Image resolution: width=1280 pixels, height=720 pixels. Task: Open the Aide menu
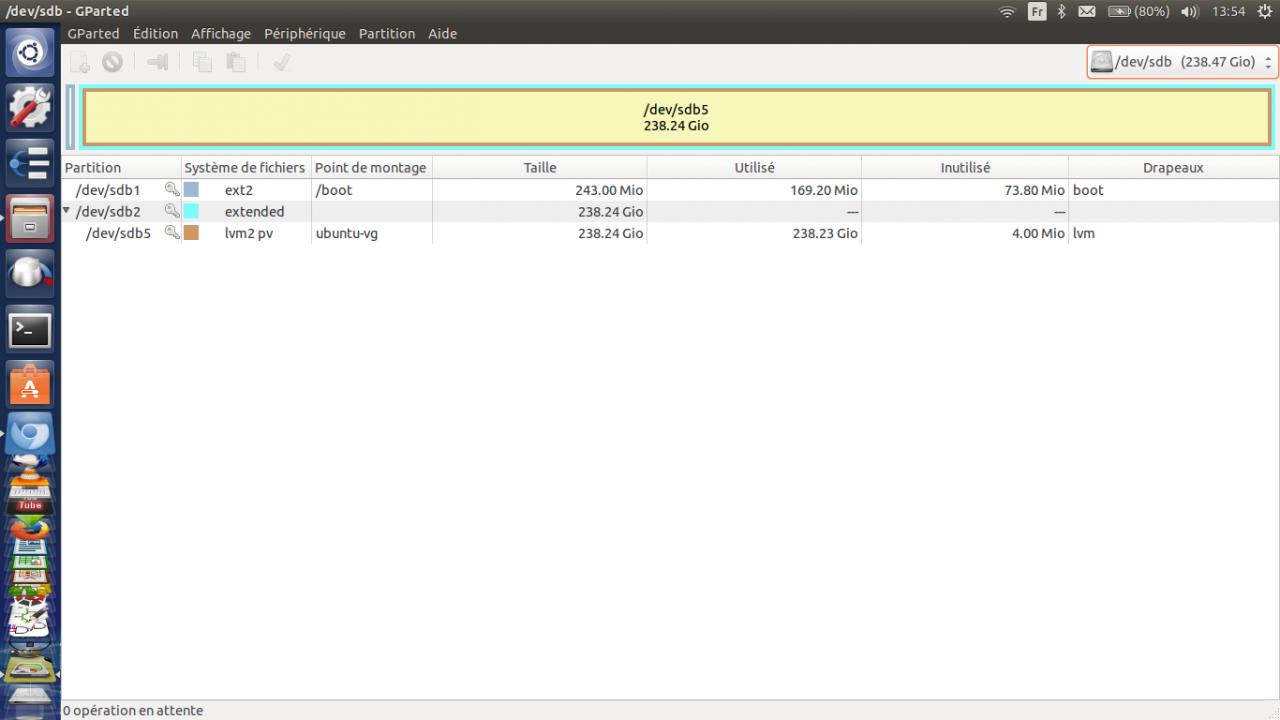[442, 33]
